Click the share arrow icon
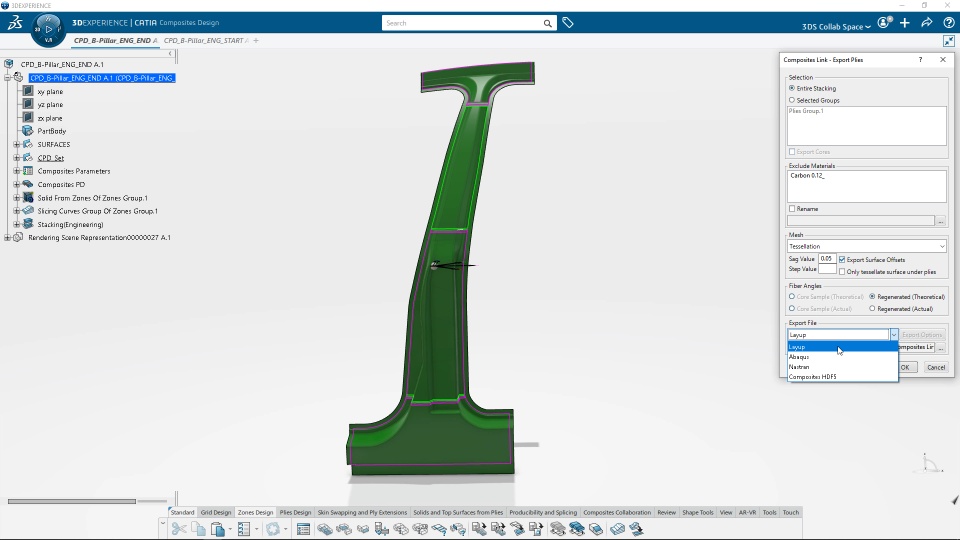The height and width of the screenshot is (540, 960). pyautogui.click(x=926, y=23)
